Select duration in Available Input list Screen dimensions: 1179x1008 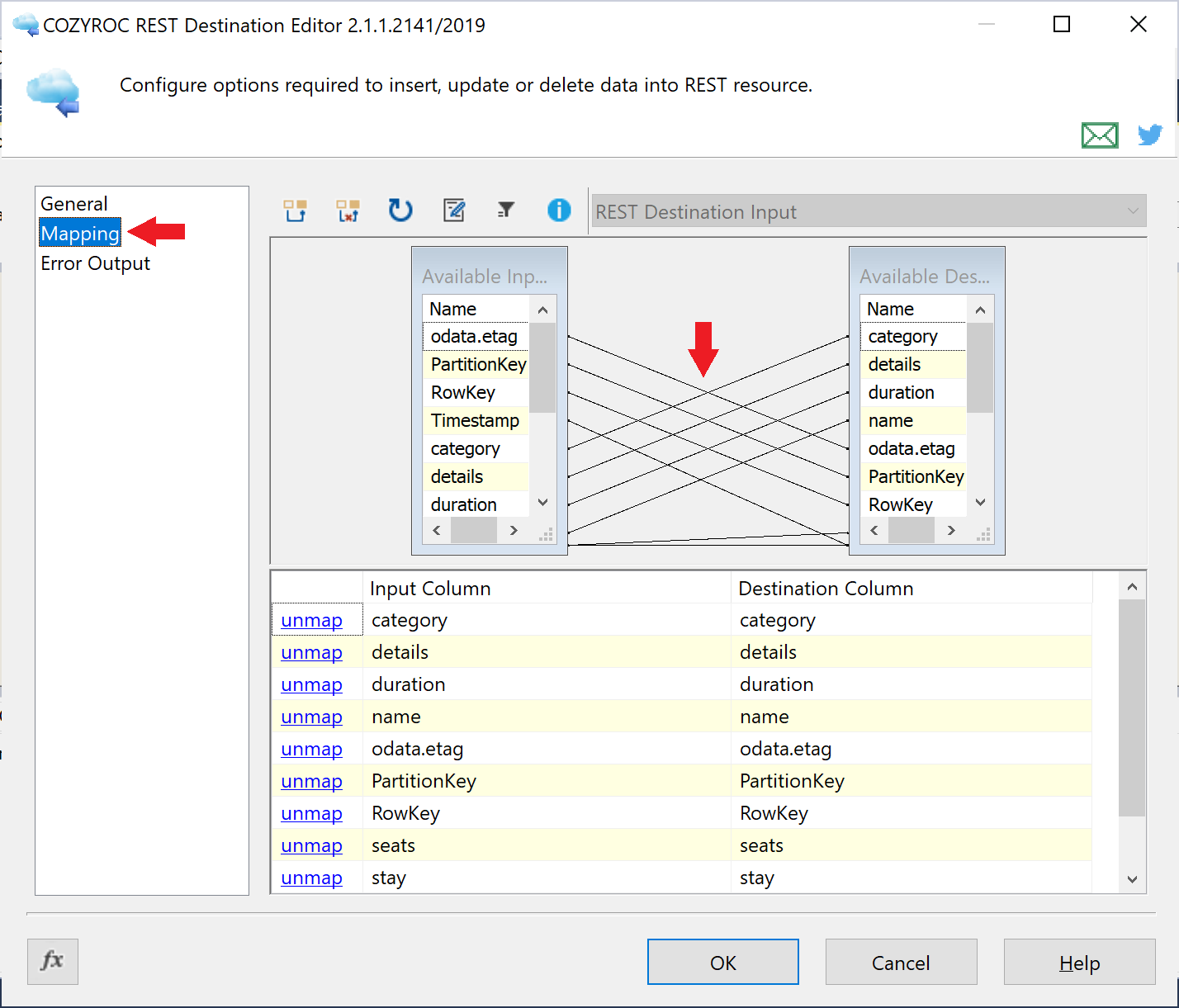pos(476,504)
